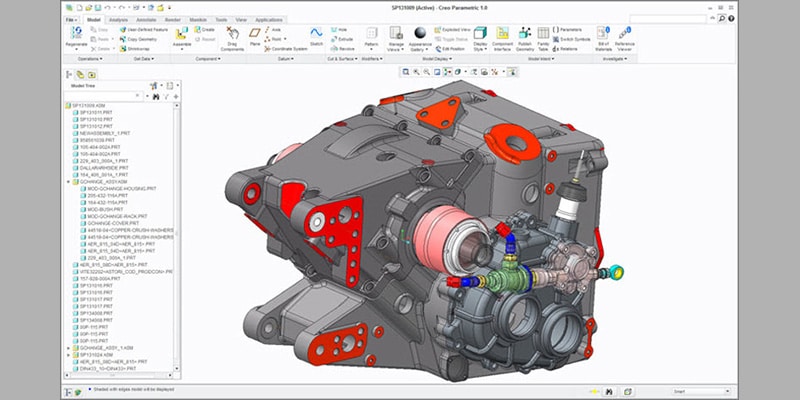Select the Drag Components tool
800x400 pixels.
point(232,34)
